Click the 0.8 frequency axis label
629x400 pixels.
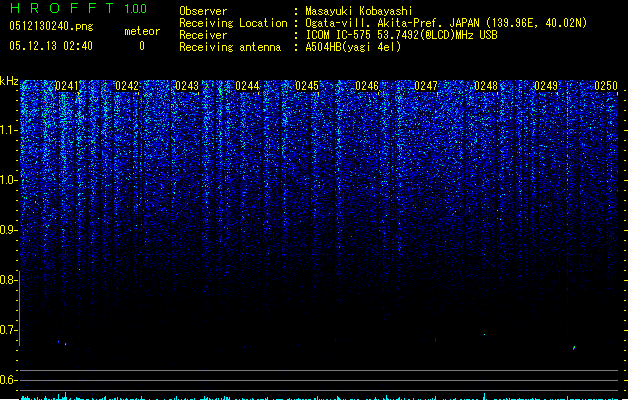point(8,280)
